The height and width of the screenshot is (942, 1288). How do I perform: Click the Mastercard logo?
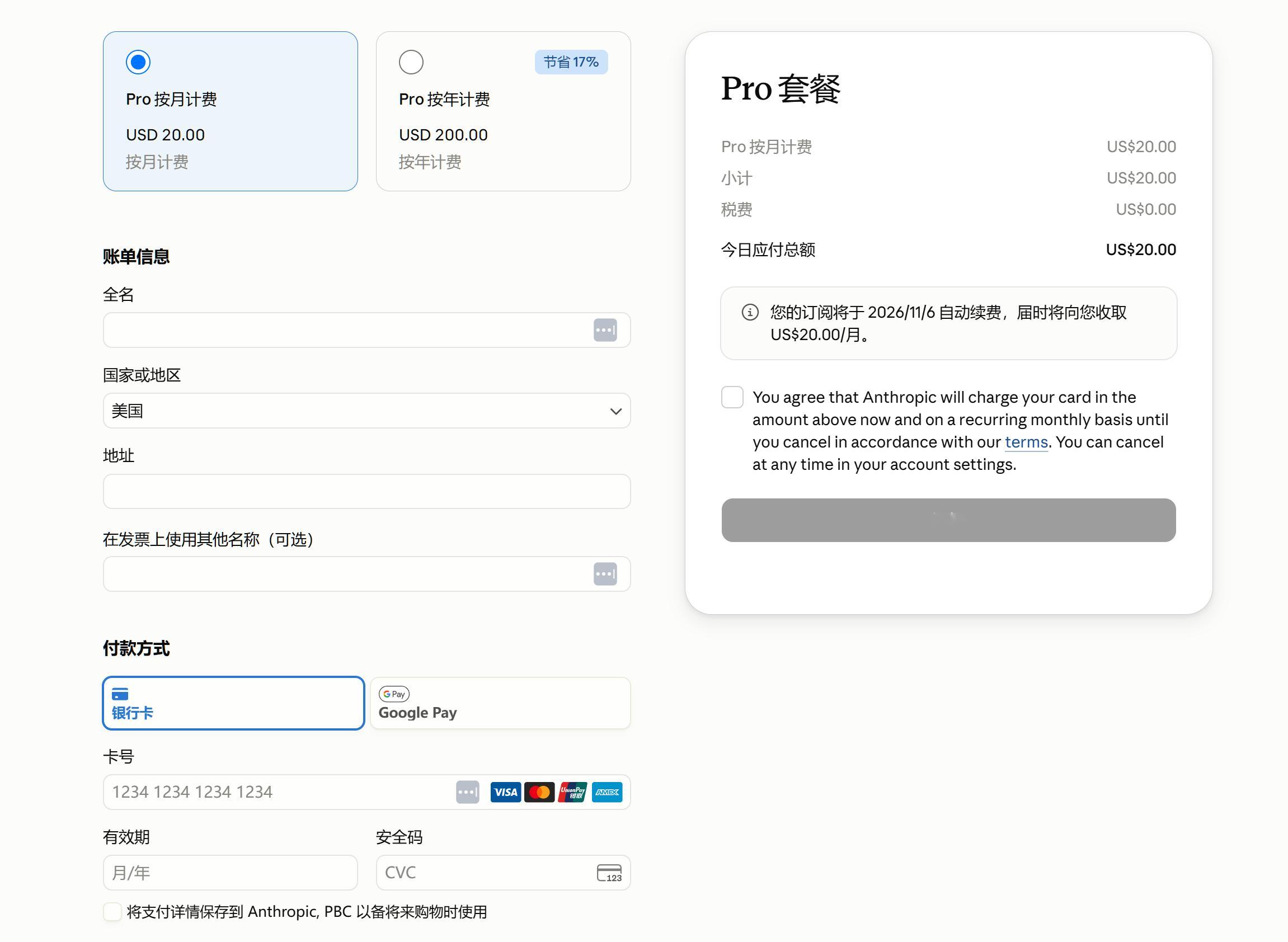coord(539,792)
